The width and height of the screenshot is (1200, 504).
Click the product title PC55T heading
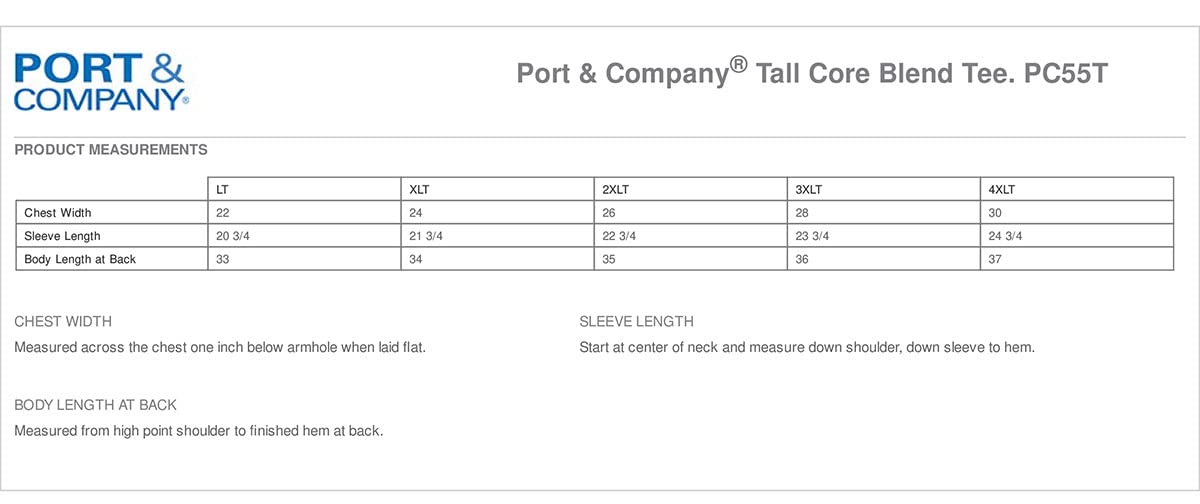(x=812, y=74)
